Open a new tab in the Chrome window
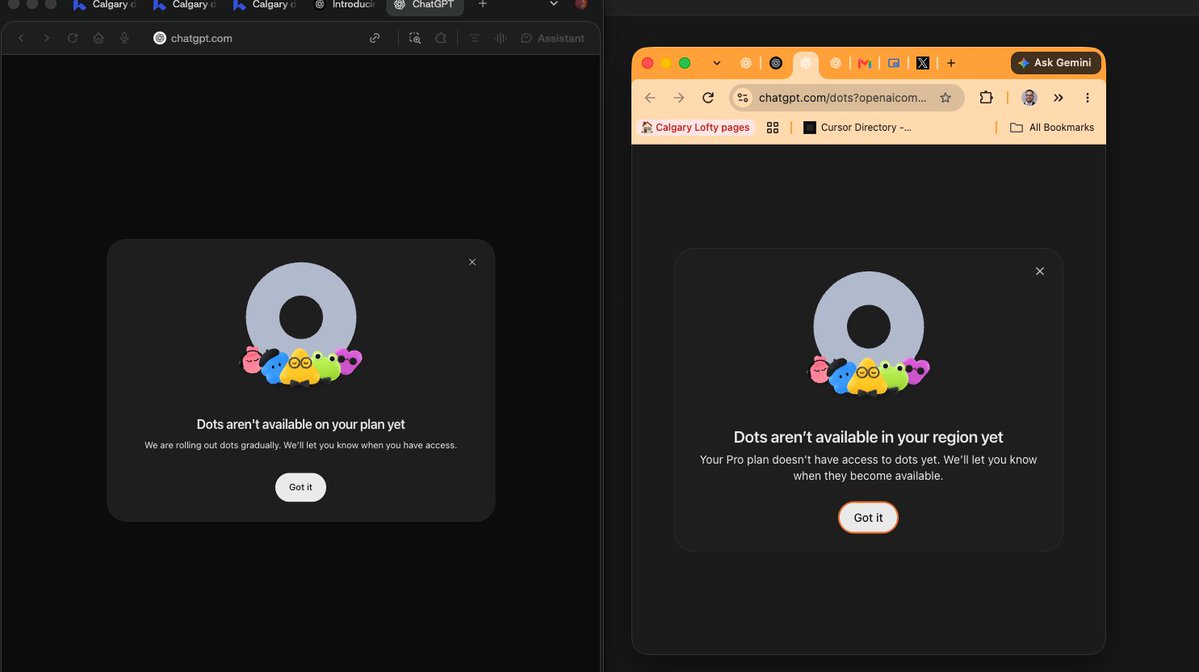 951,63
